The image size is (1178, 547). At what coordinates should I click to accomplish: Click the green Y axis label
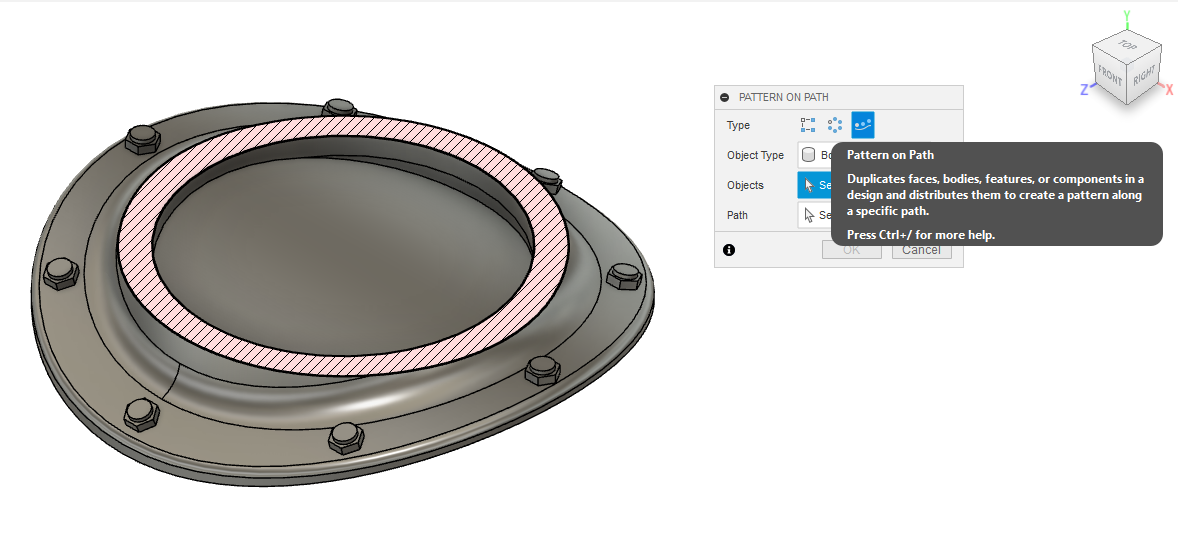coord(1126,16)
